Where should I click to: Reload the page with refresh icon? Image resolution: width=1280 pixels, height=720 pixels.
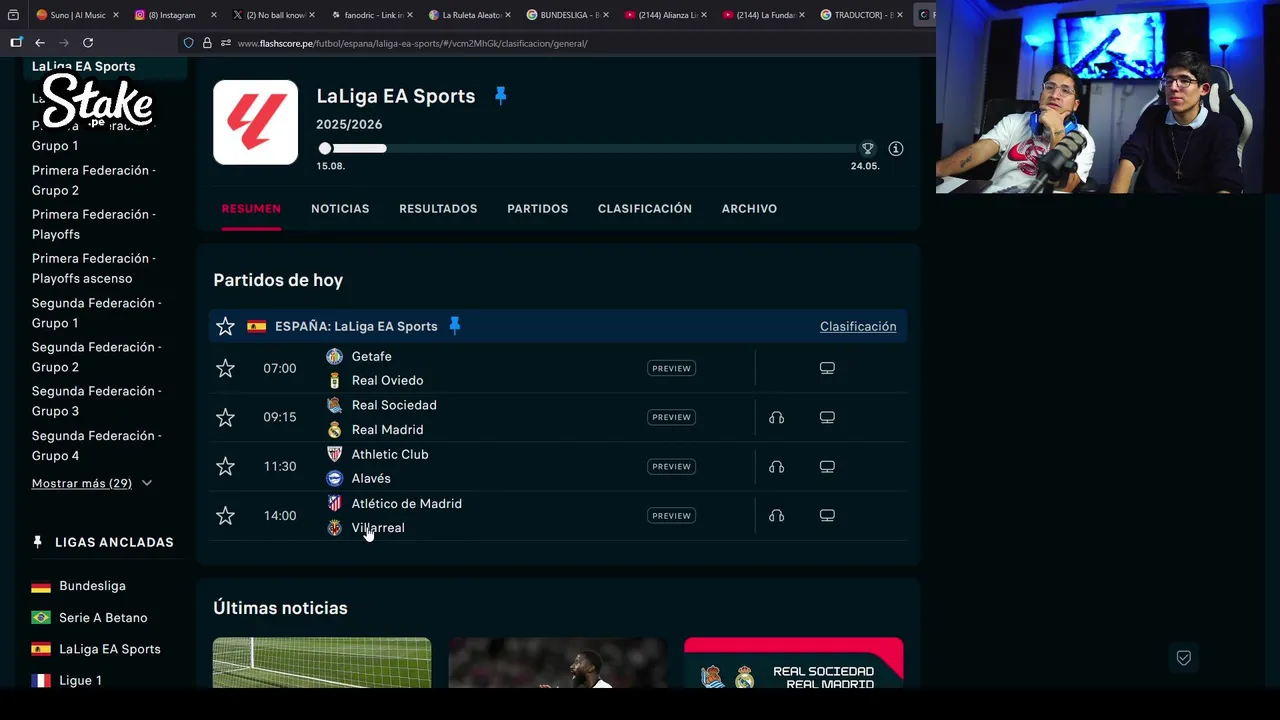(x=88, y=43)
